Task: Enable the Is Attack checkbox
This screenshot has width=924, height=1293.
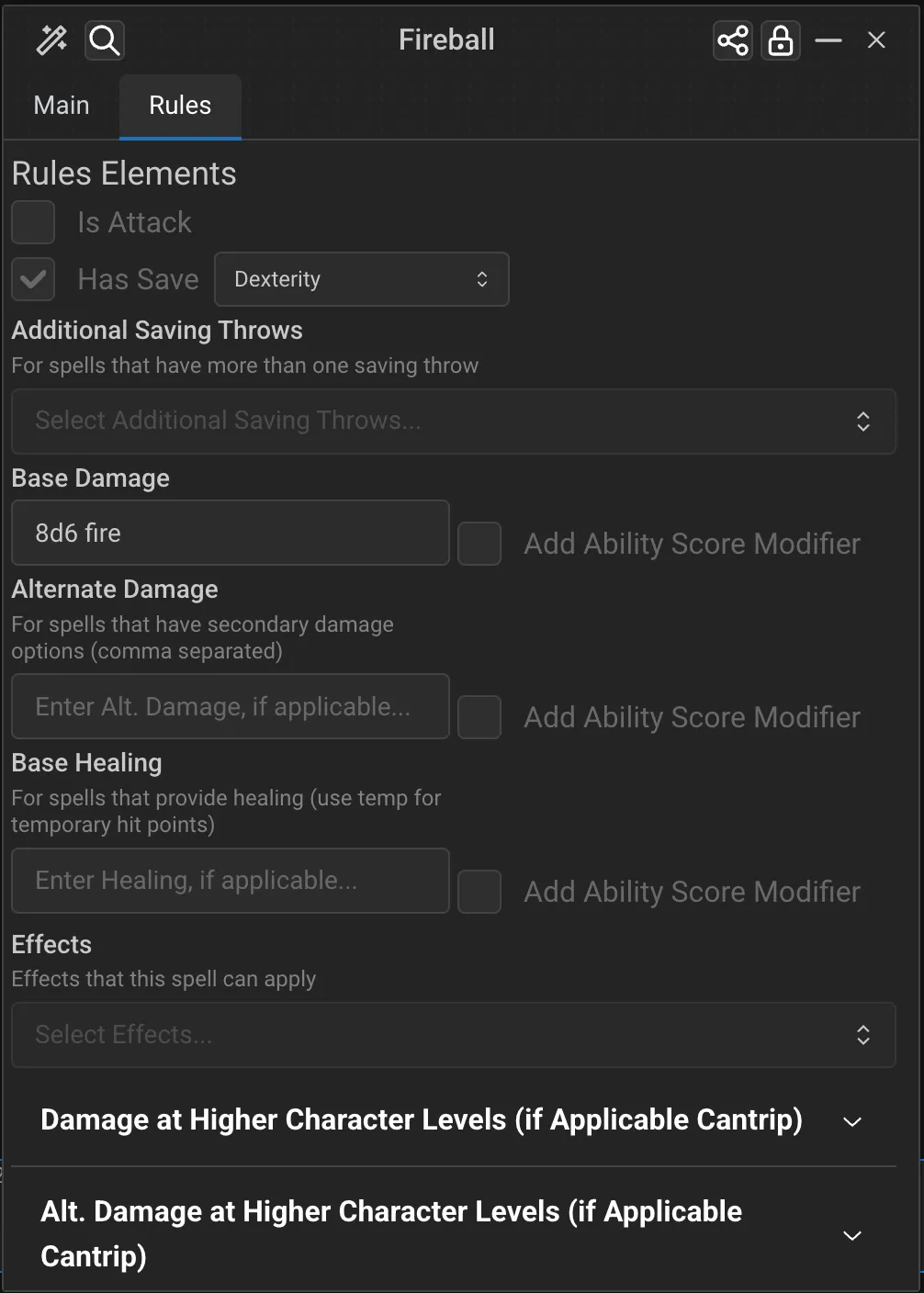Action: [x=33, y=222]
